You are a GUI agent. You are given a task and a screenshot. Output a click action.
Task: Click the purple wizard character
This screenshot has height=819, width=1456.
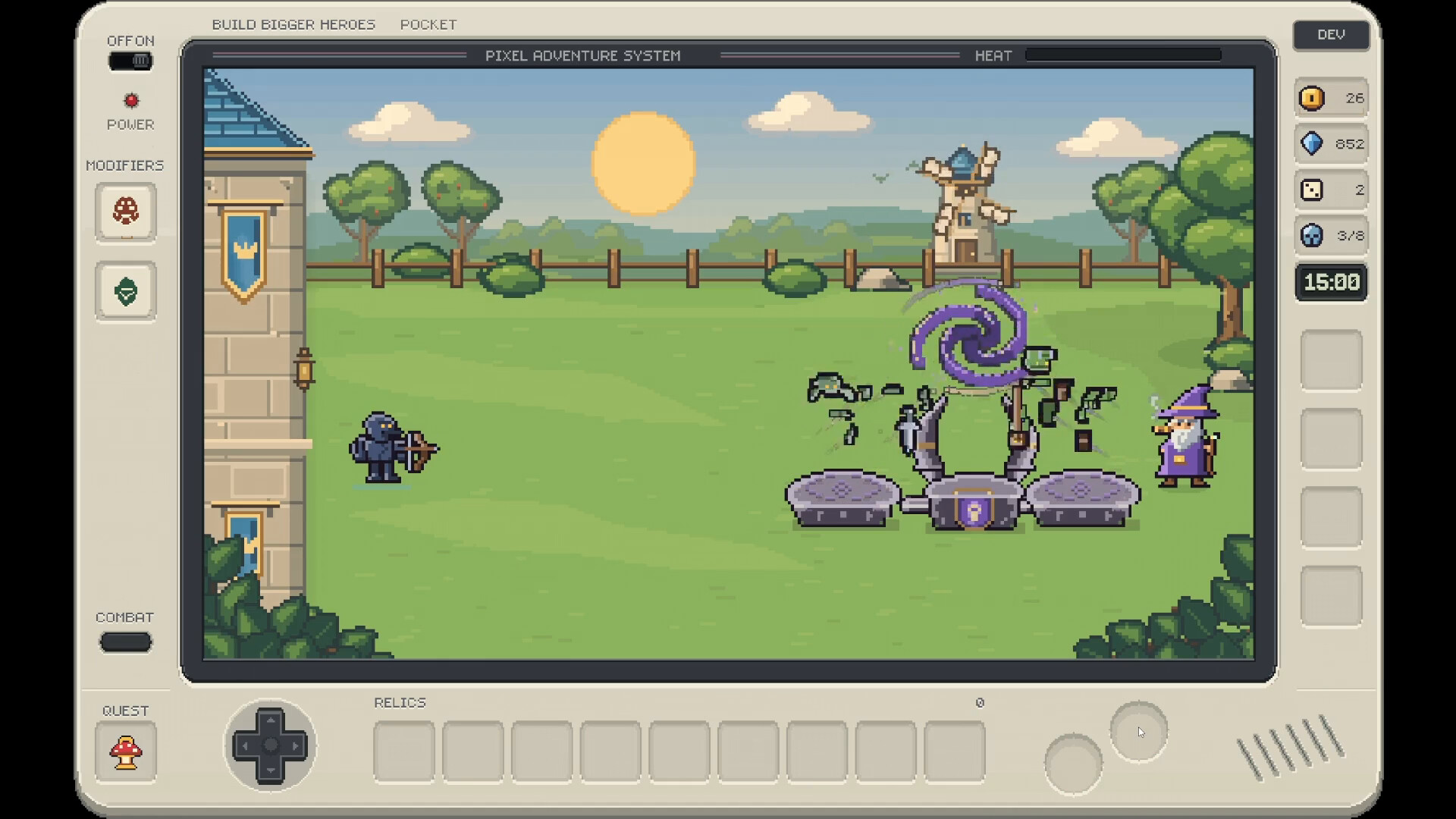click(x=1185, y=437)
